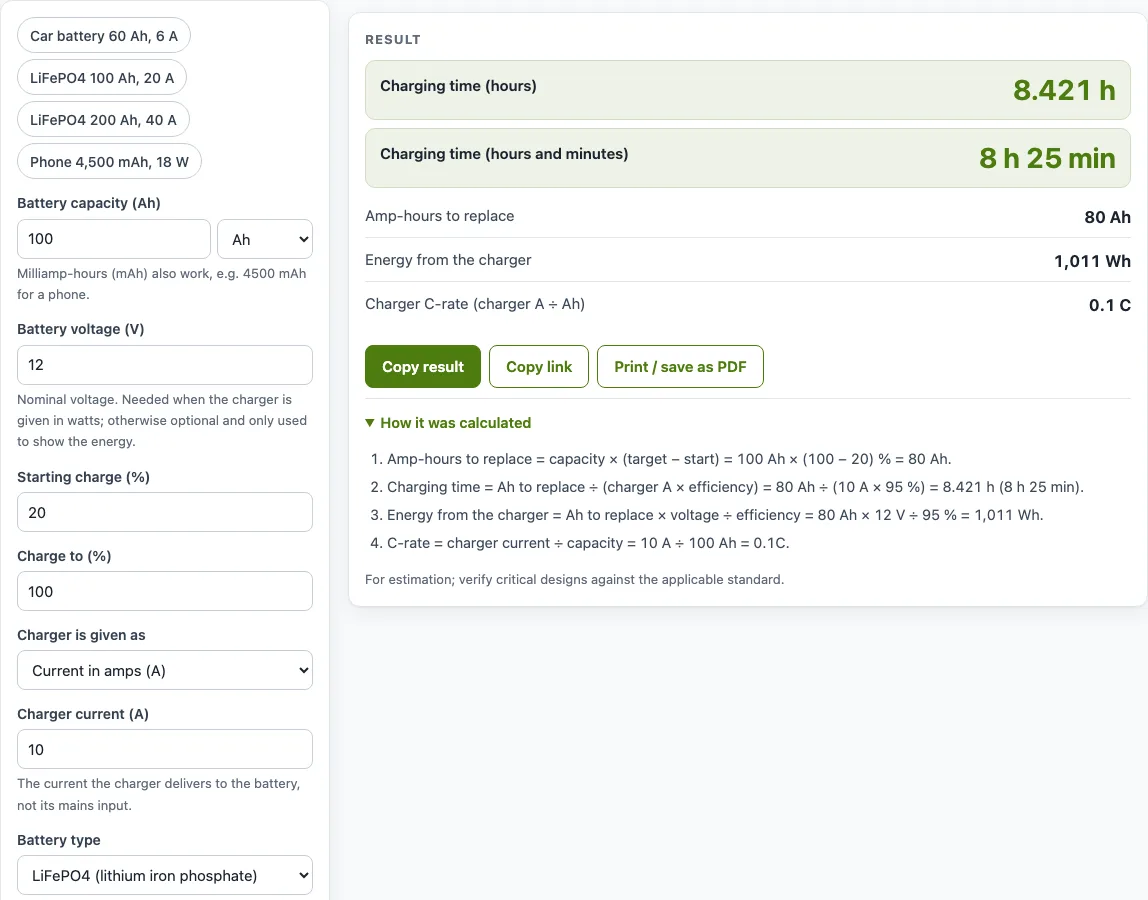Viewport: 1148px width, 900px height.
Task: Click the Copy result button
Action: pos(423,367)
